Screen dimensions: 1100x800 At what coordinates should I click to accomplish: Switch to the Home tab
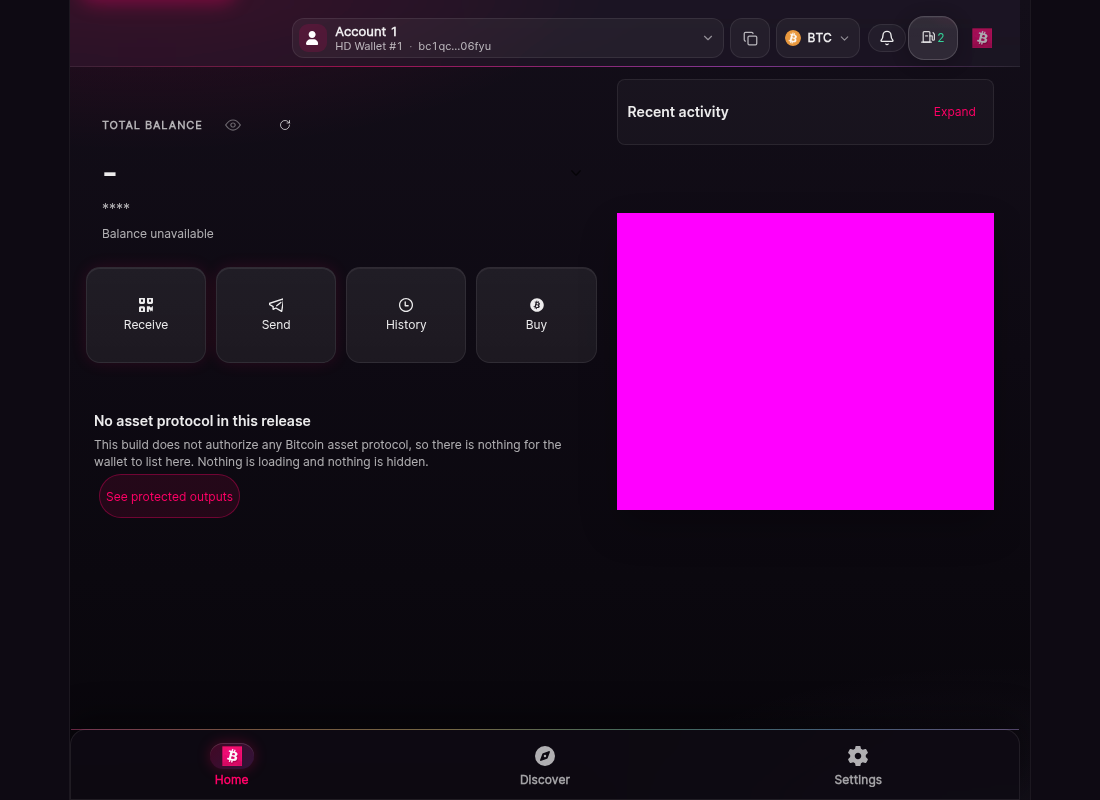click(232, 765)
